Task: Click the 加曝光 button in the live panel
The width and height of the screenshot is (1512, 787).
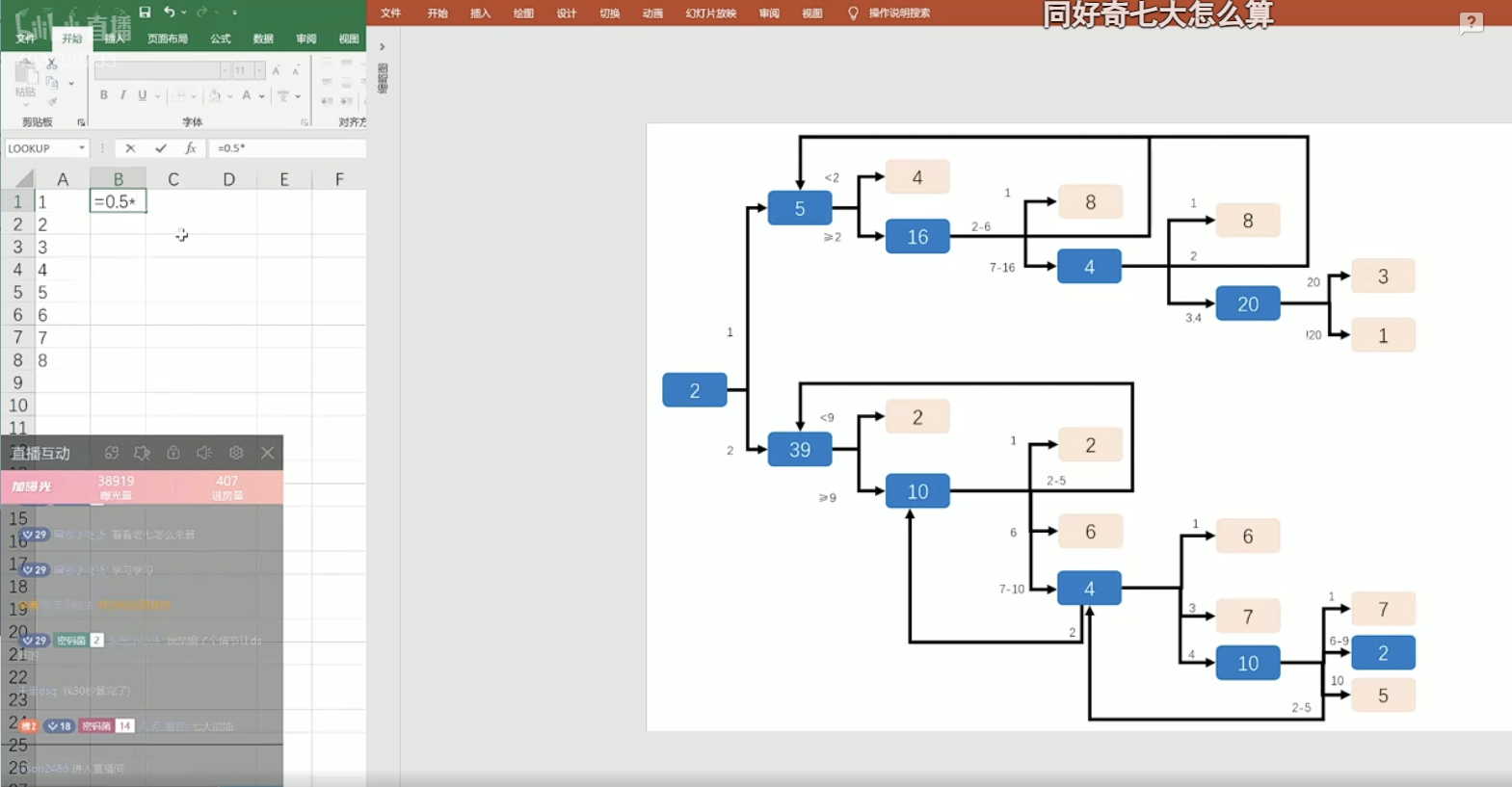Action: tap(32, 486)
